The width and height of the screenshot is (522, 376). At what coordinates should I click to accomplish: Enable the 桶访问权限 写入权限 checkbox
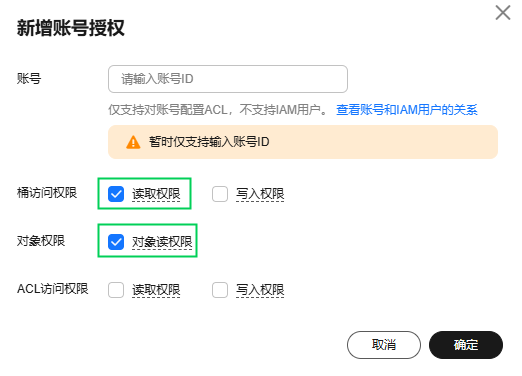(220, 194)
